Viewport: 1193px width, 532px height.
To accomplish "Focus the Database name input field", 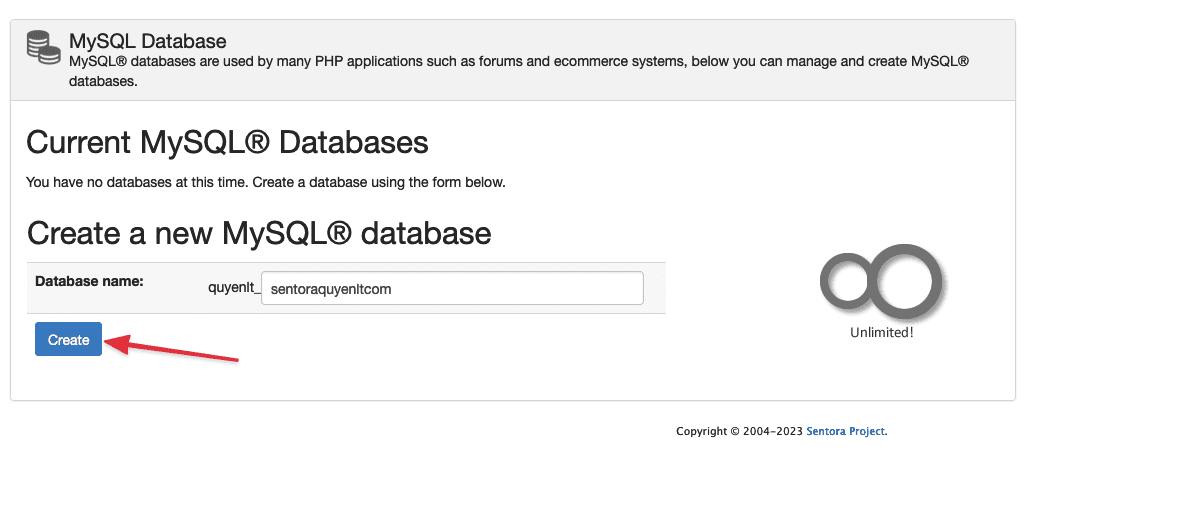I will [452, 288].
